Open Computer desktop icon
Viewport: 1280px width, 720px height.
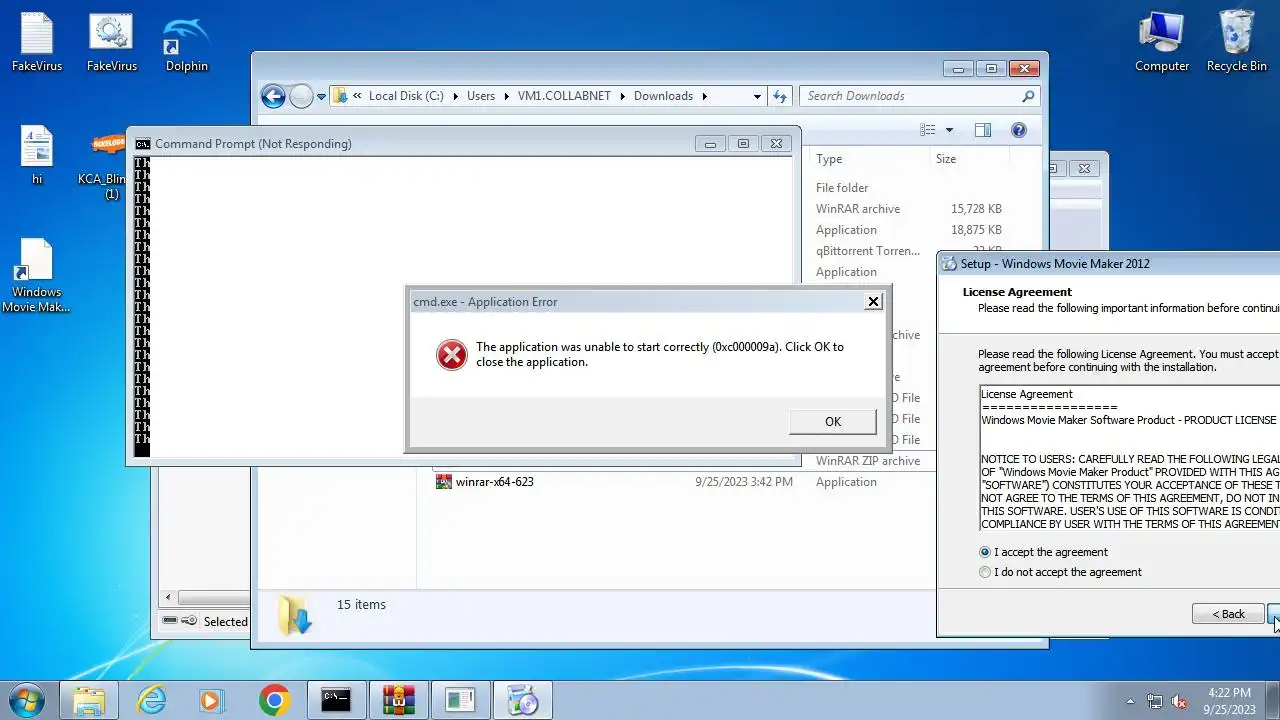click(x=1162, y=42)
